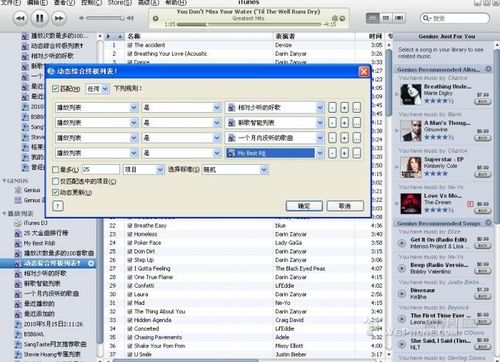Click the 最近播放的 smart playlist icon

(18, 304)
